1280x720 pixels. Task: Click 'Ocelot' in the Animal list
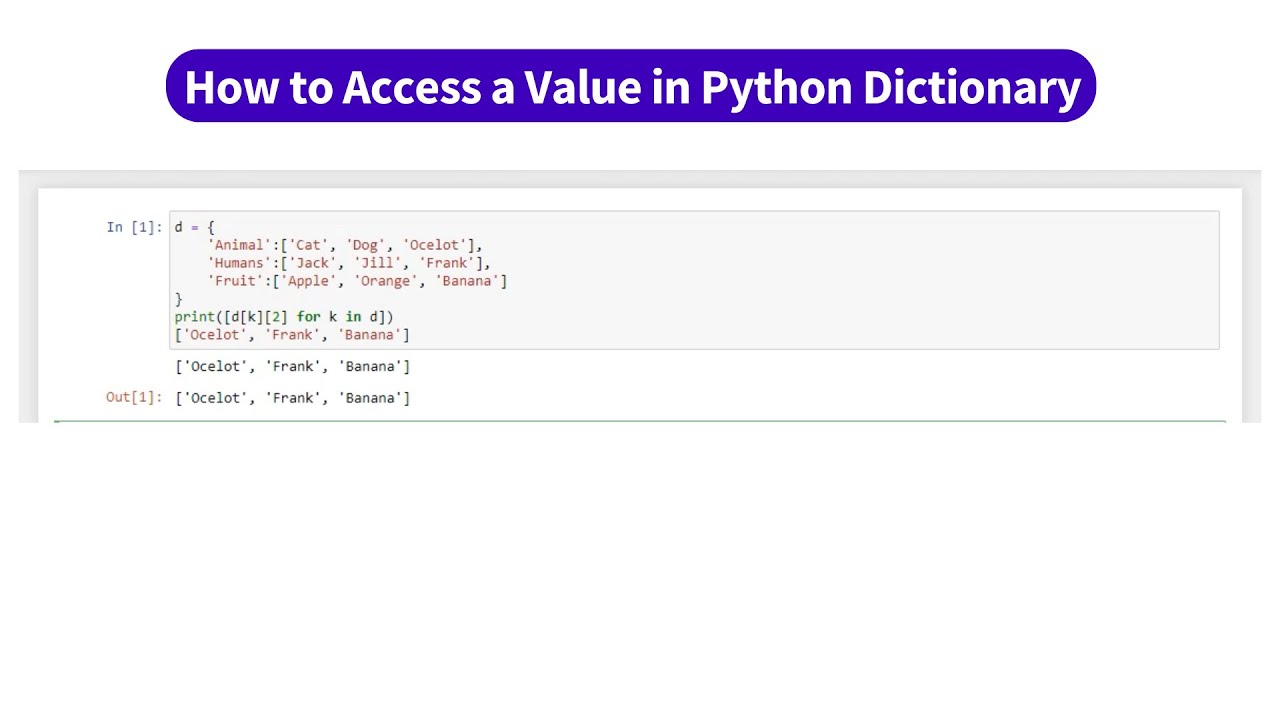[x=435, y=245]
